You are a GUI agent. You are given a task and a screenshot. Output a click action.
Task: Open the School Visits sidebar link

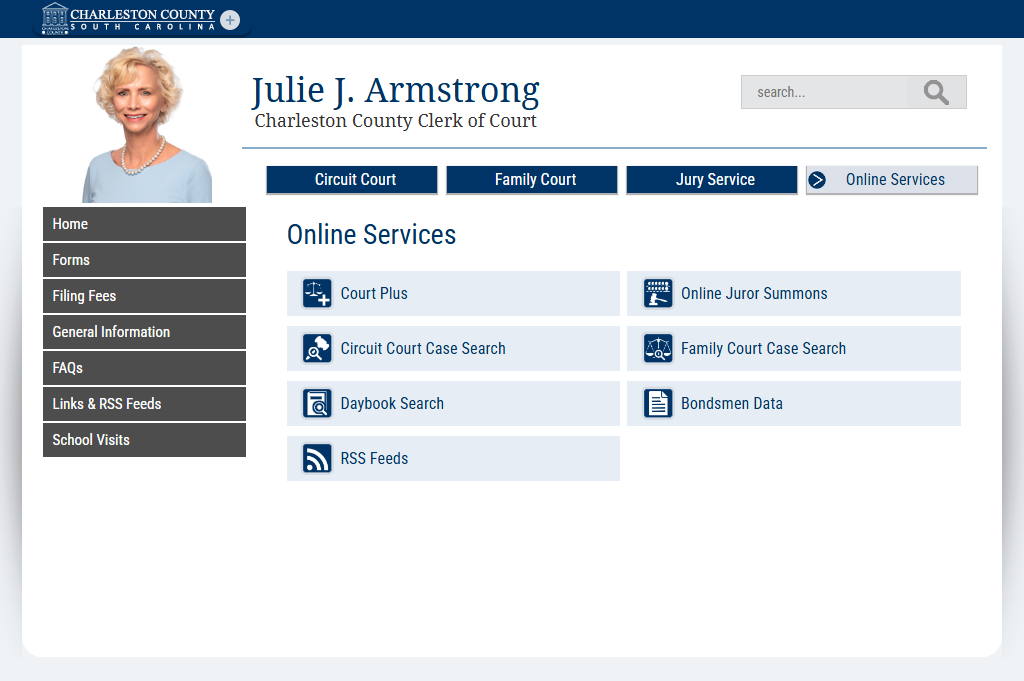point(144,440)
